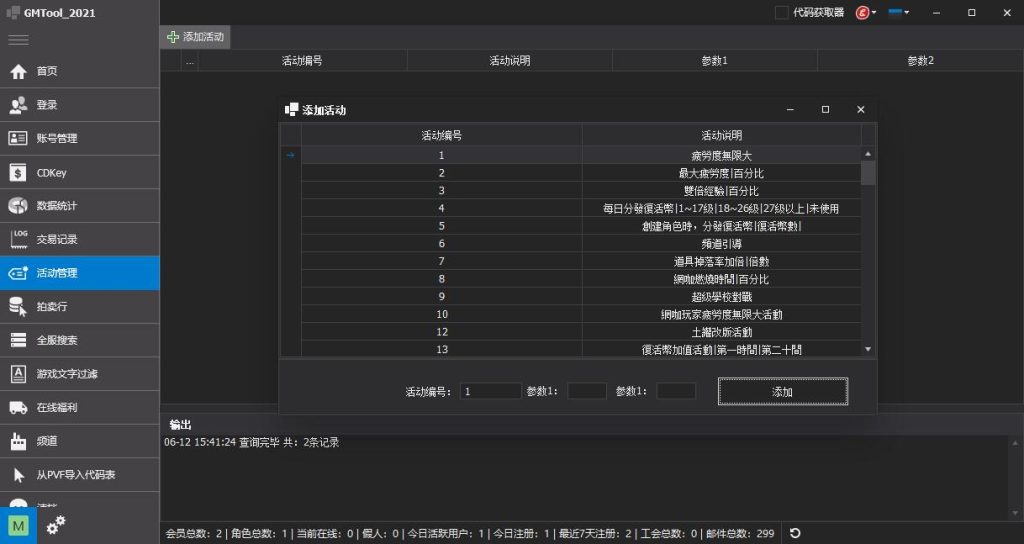Select row 2 最大疲劳度|百分比
Image resolution: width=1024 pixels, height=544 pixels.
[581, 173]
